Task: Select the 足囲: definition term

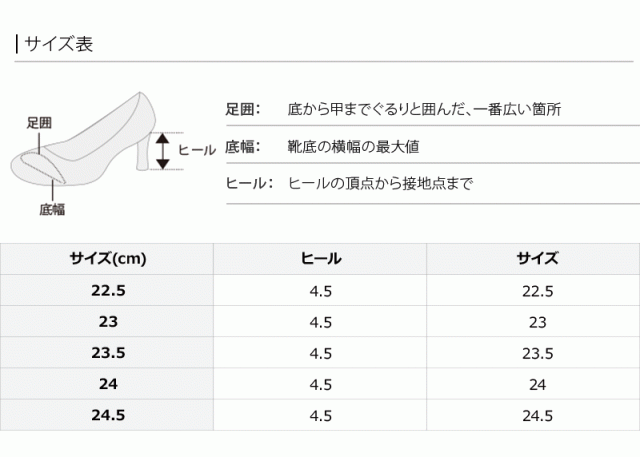Action: (x=243, y=109)
